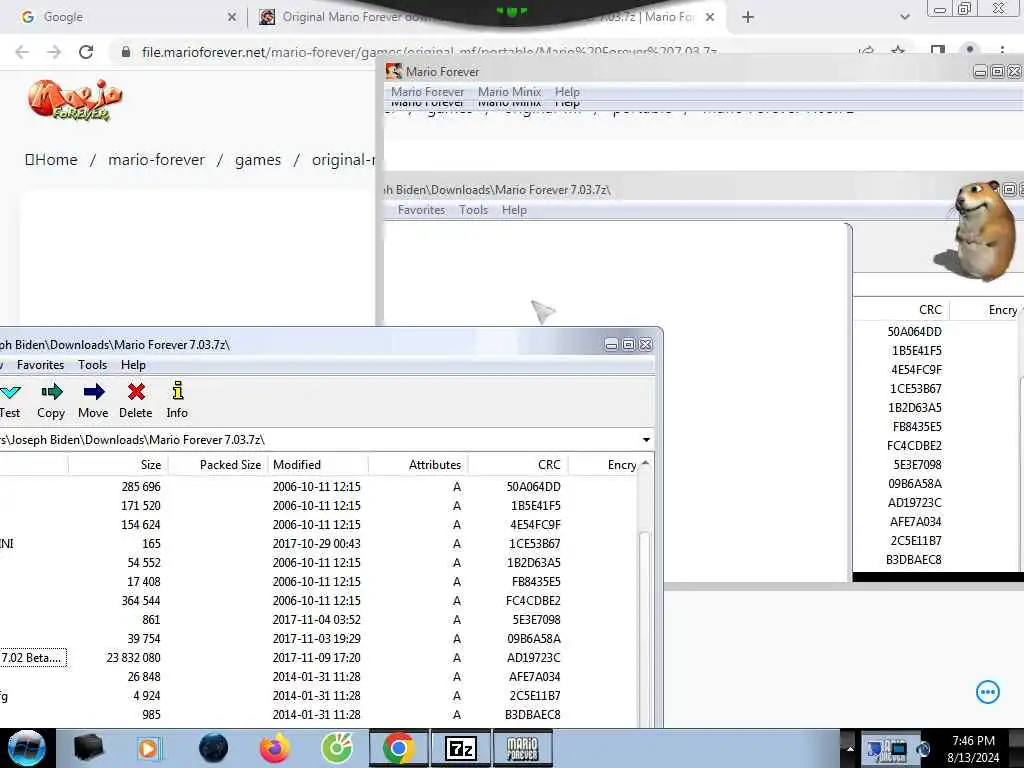
Task: Click the red Delete icon in front 7-Zip window
Action: pos(136,392)
